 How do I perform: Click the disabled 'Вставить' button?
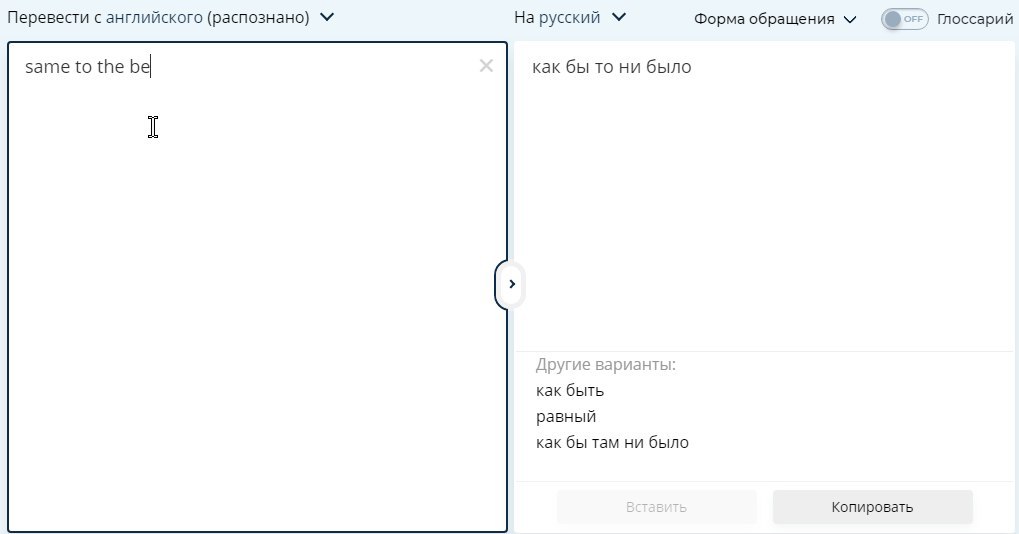[x=656, y=507]
